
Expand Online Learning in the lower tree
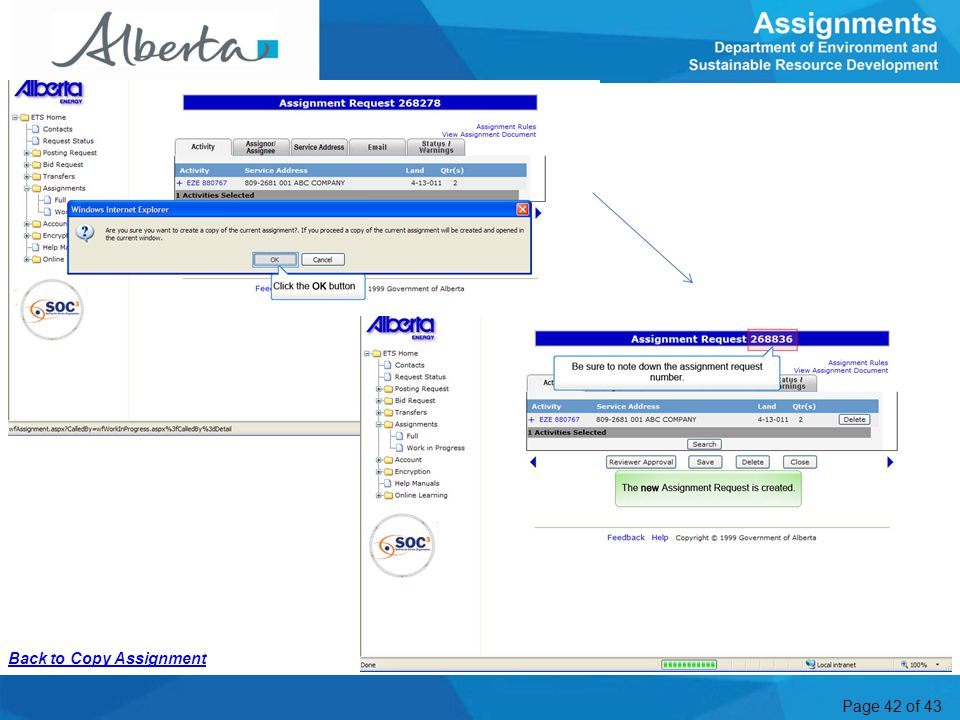379,495
